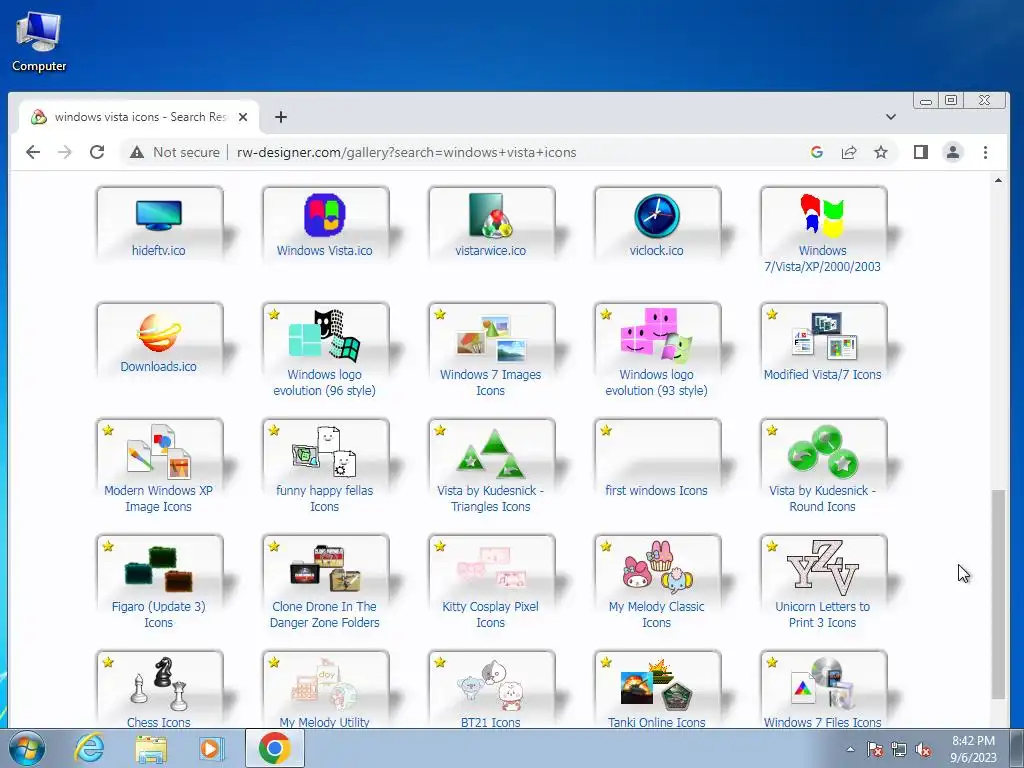Click the 'Modified Vista/7 Icons' text link
1024x768 pixels.
[x=822, y=375]
